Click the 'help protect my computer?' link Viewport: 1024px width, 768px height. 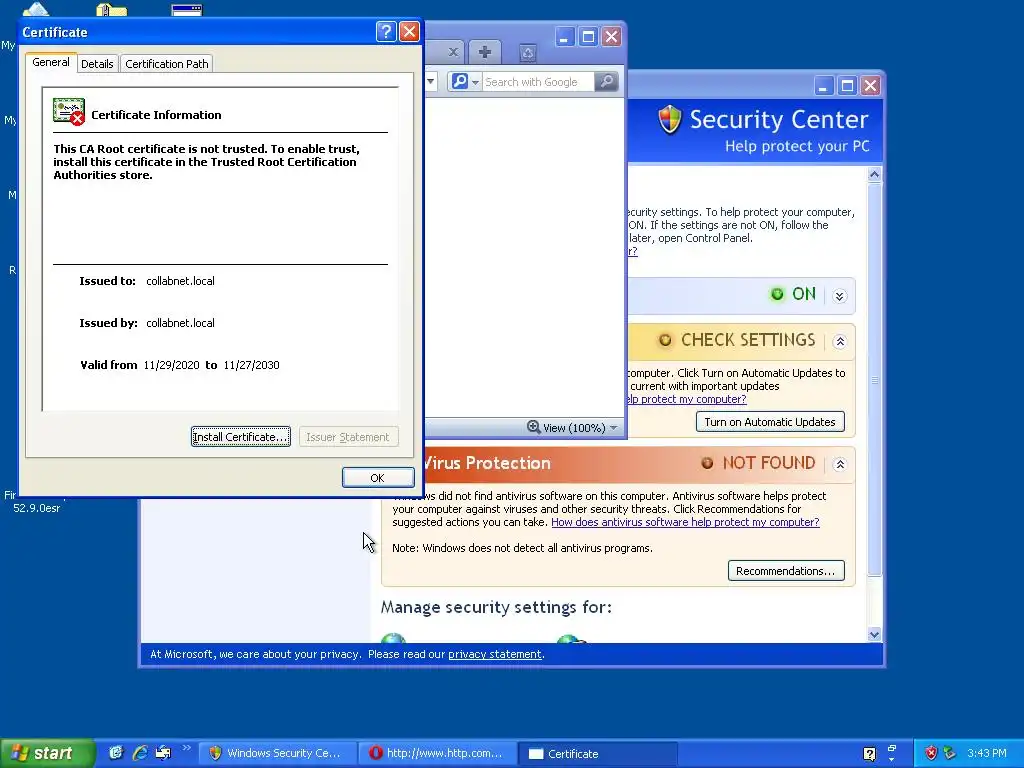tap(686, 399)
